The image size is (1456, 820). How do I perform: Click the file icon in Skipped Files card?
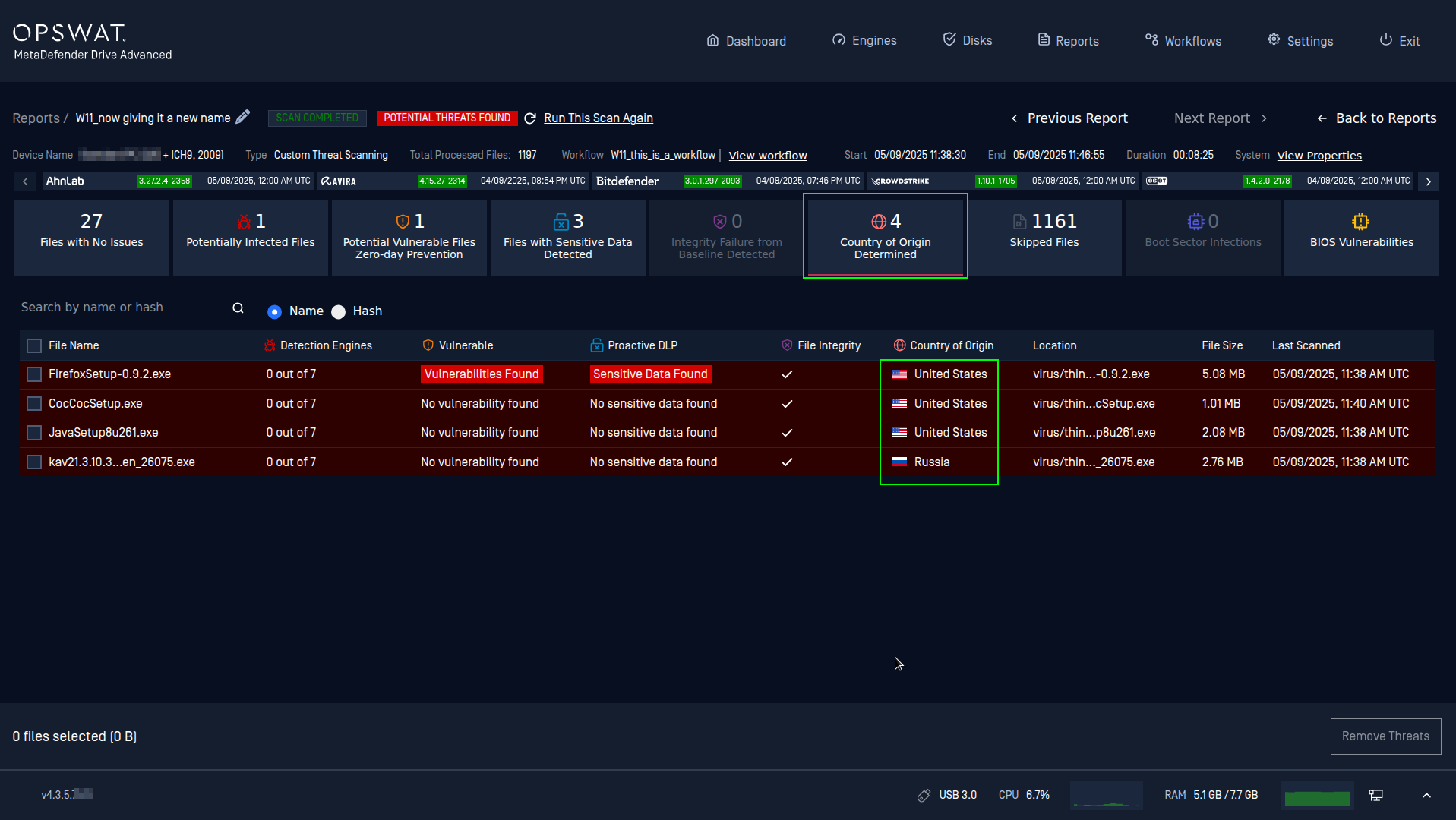(1019, 222)
